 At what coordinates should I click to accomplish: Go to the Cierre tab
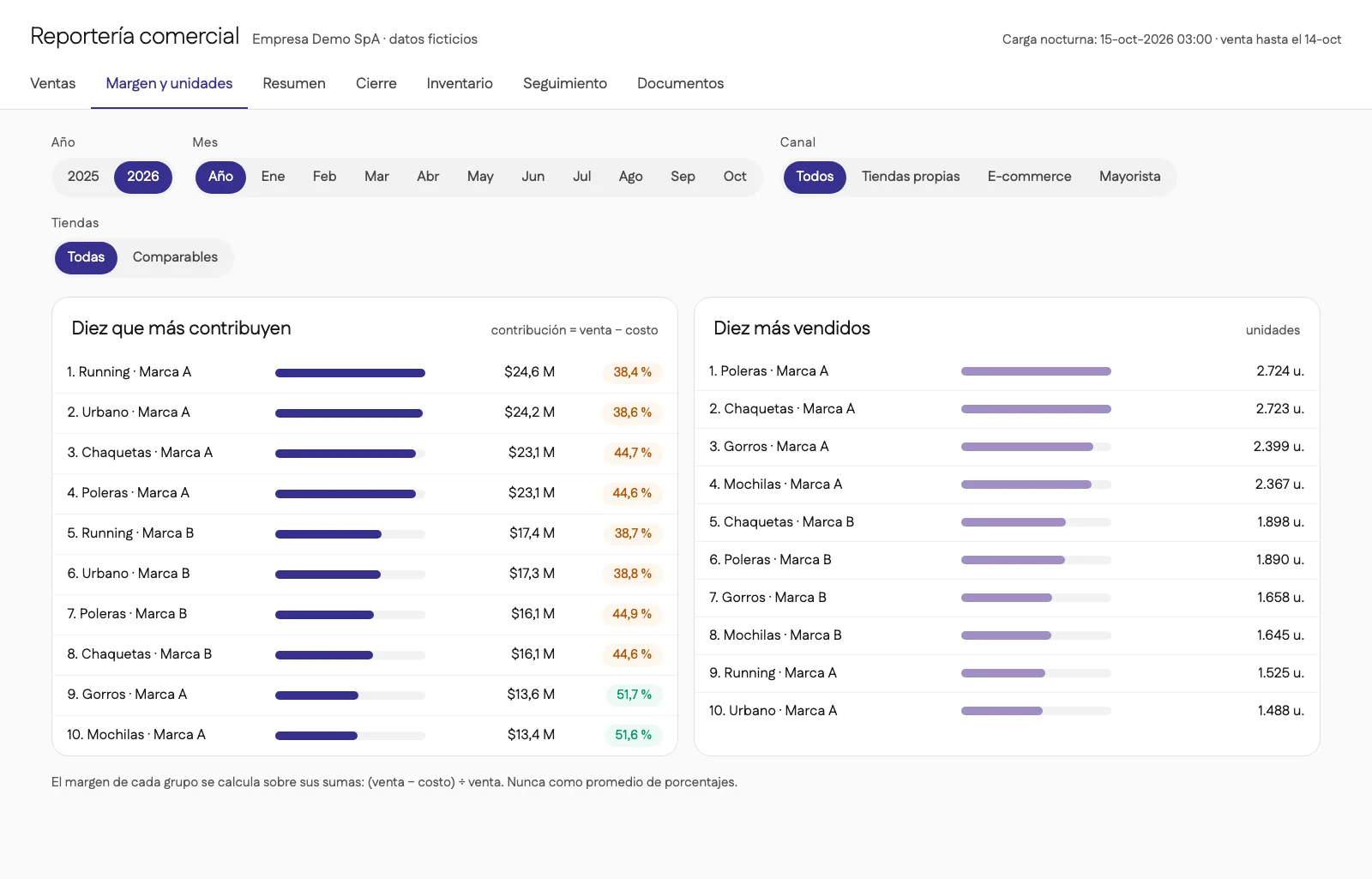[376, 83]
